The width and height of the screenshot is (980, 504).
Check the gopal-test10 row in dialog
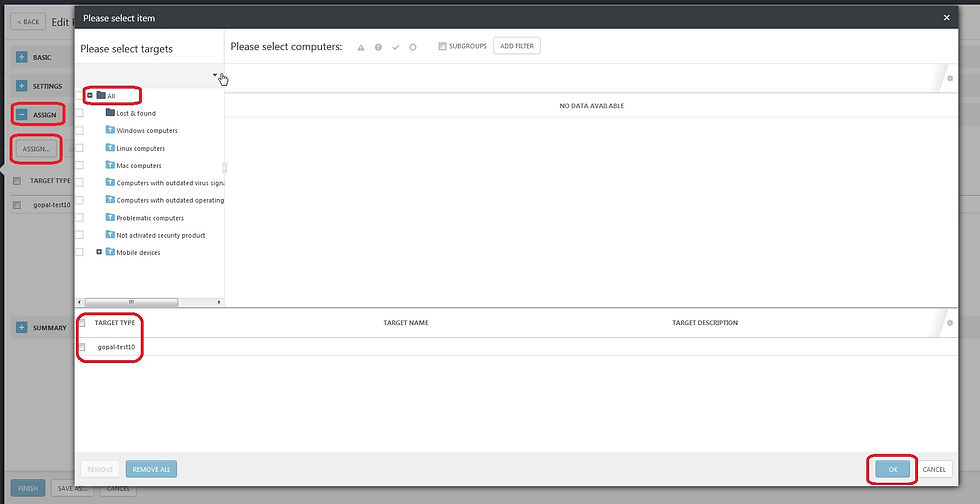click(82, 347)
